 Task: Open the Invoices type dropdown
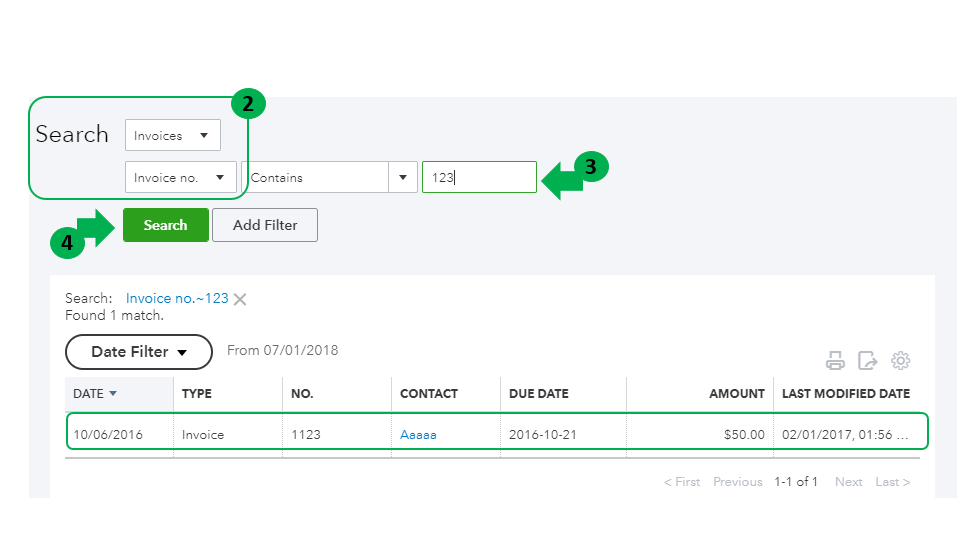tap(172, 135)
